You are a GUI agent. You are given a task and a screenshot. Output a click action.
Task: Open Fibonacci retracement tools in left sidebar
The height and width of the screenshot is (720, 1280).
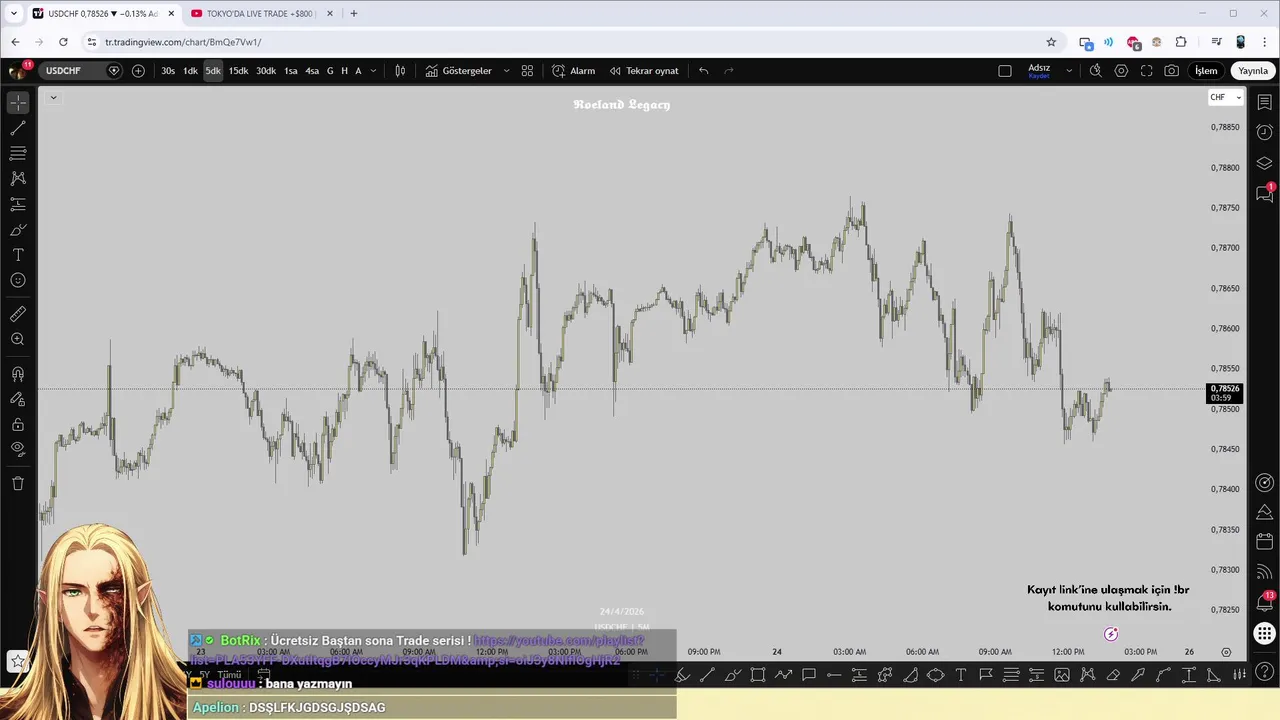point(18,153)
